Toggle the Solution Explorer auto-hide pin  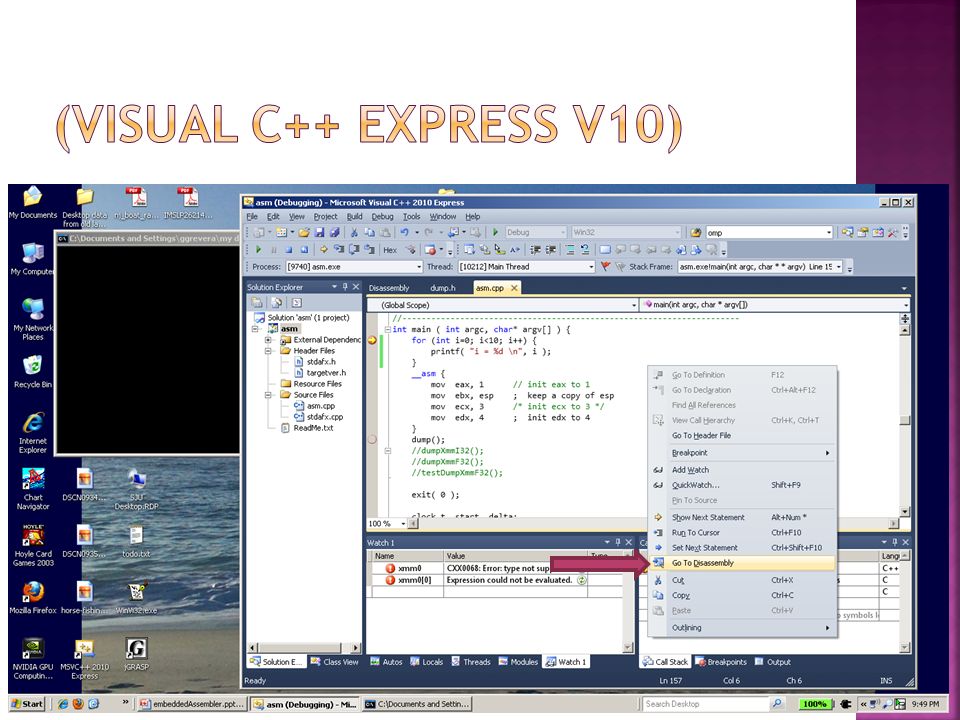pyautogui.click(x=345, y=287)
